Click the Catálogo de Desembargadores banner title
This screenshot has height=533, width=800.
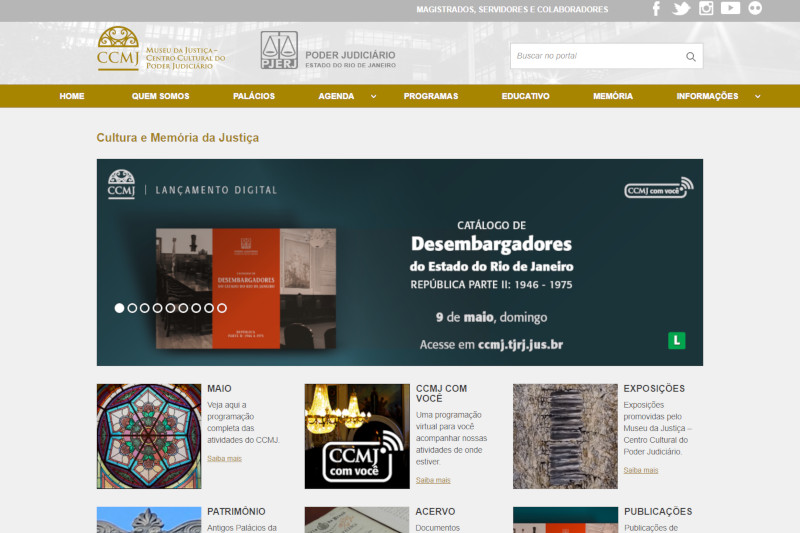tap(491, 255)
